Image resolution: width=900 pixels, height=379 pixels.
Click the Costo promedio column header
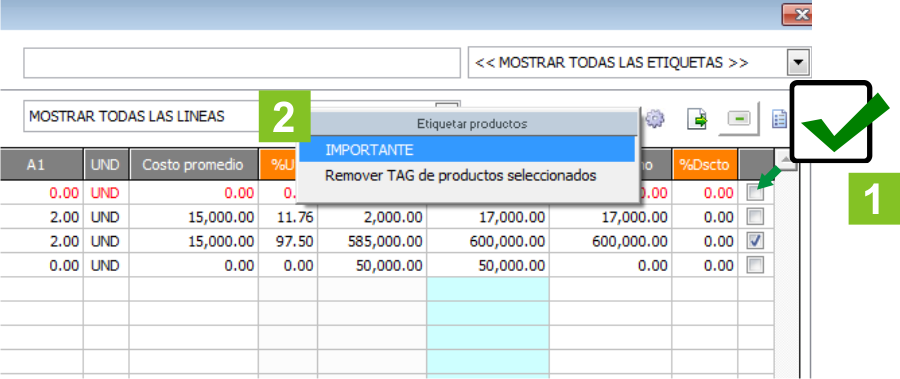tap(193, 165)
